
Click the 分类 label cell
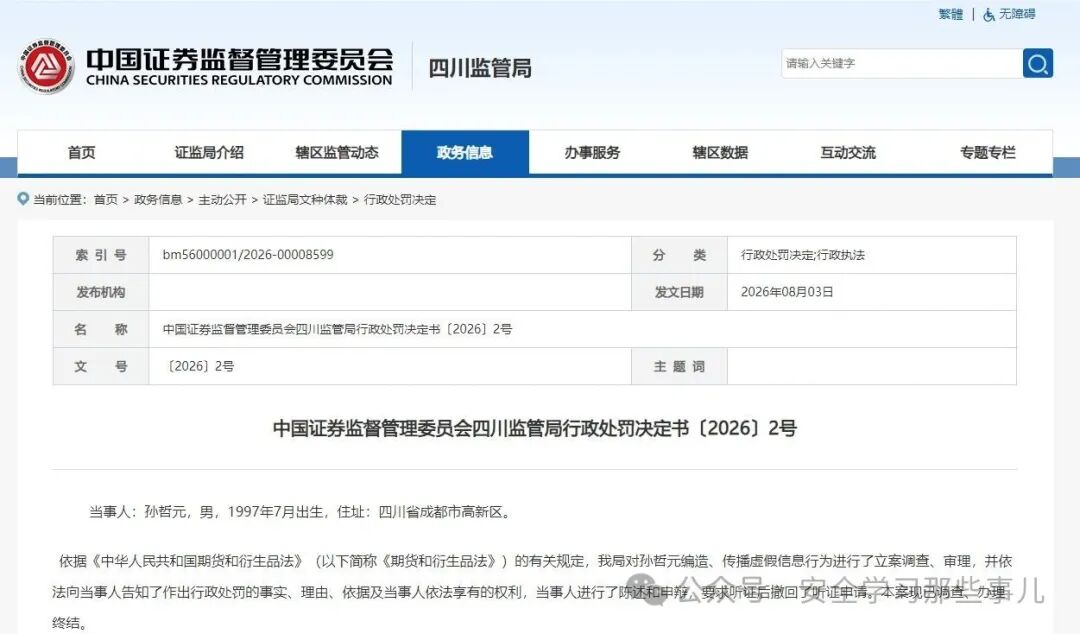[679, 255]
